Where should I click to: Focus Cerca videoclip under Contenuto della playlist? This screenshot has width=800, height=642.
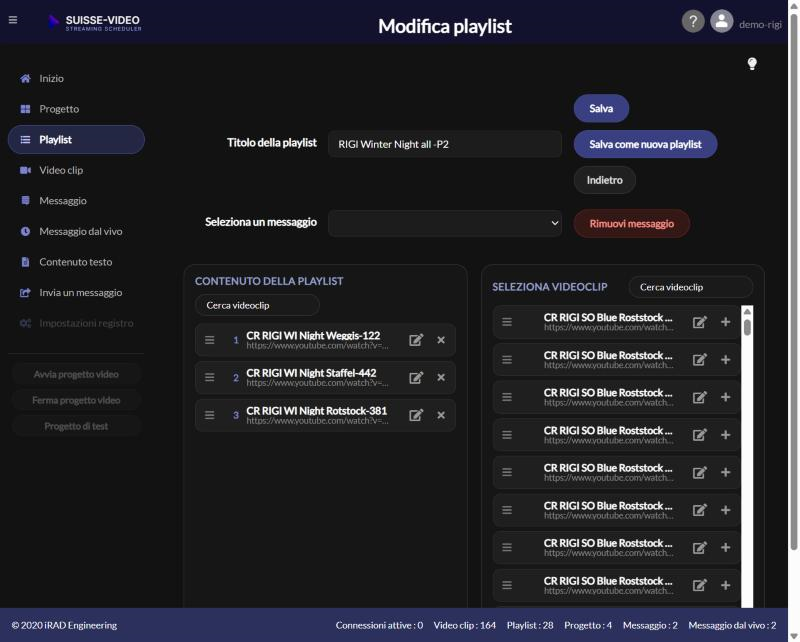[257, 305]
